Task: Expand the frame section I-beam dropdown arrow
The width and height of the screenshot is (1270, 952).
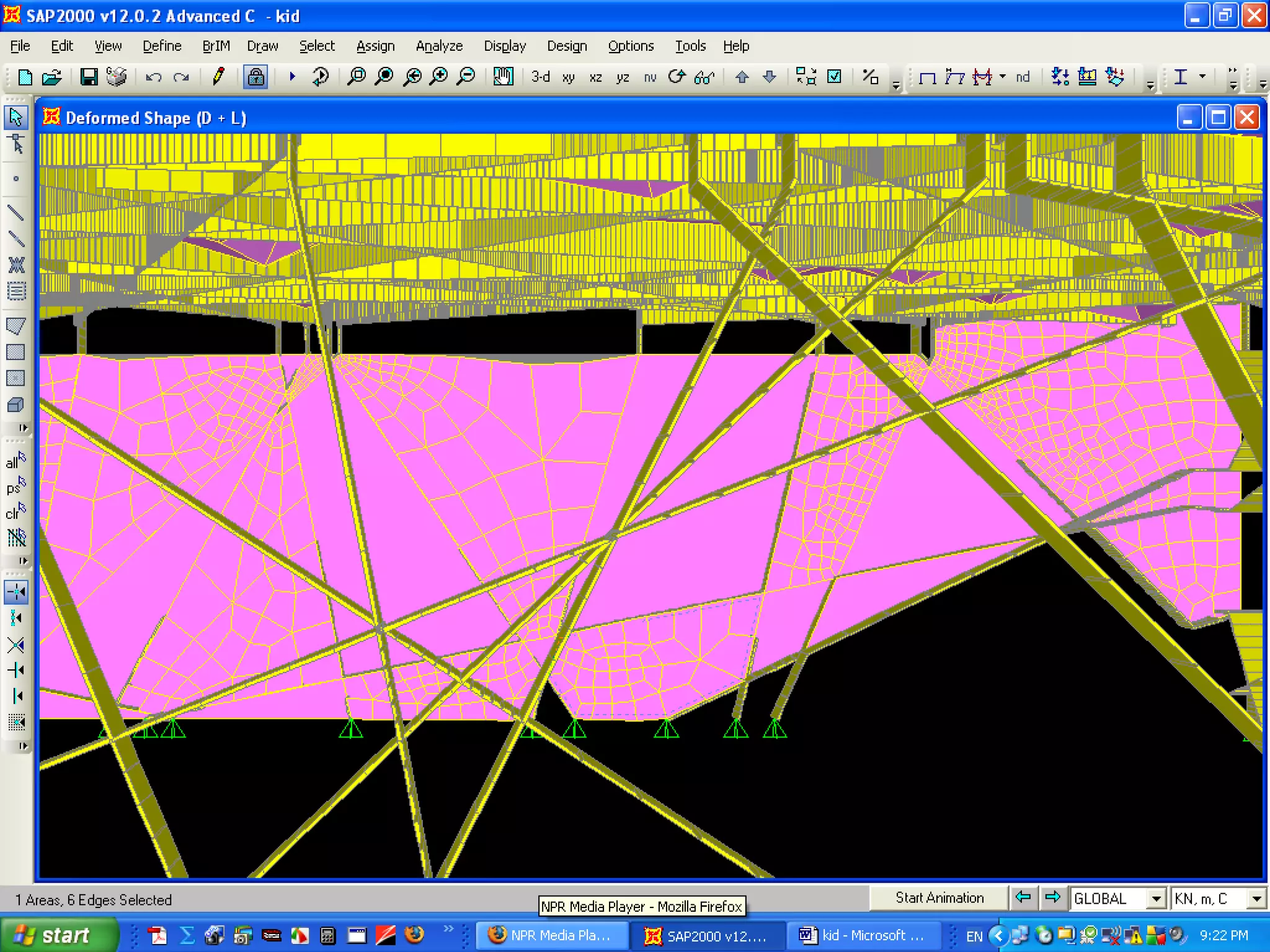Action: (1202, 77)
